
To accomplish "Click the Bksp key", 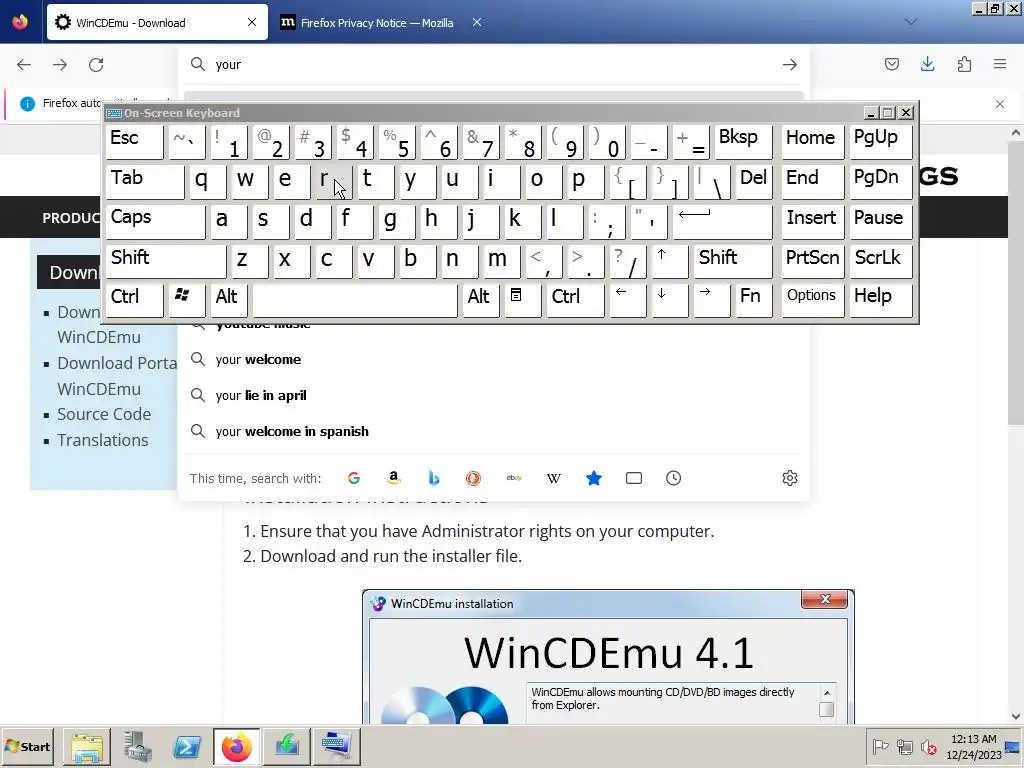I will 743,142.
